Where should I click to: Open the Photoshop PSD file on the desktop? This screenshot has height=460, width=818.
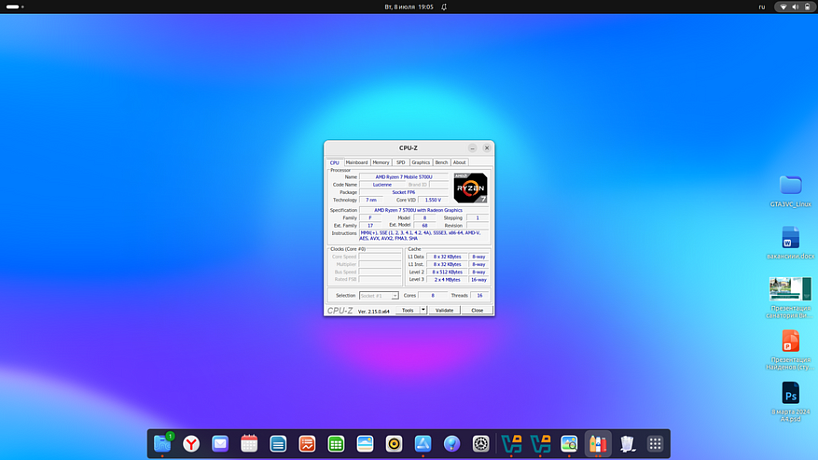click(x=790, y=393)
